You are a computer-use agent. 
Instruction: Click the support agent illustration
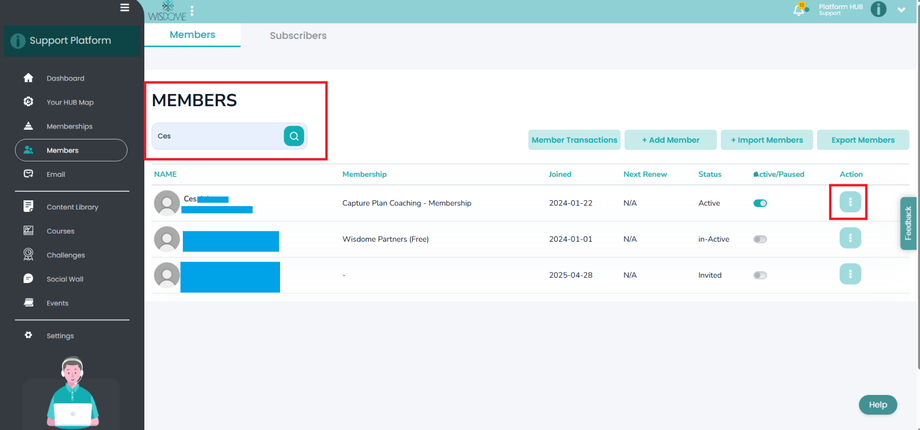[x=72, y=391]
